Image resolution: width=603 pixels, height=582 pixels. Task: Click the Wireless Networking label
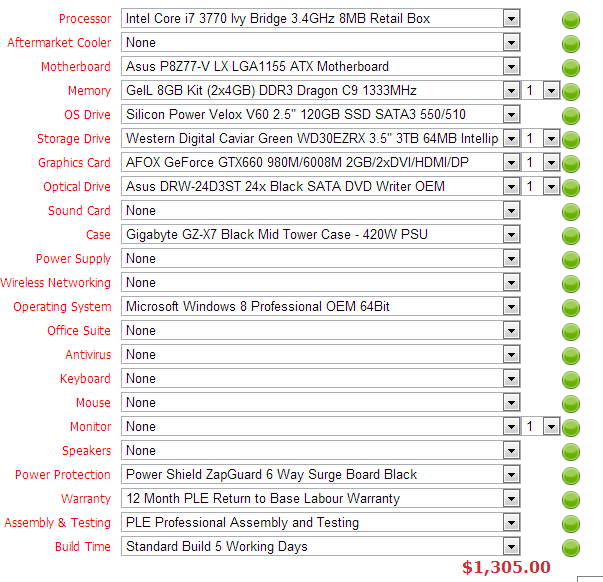tap(56, 283)
